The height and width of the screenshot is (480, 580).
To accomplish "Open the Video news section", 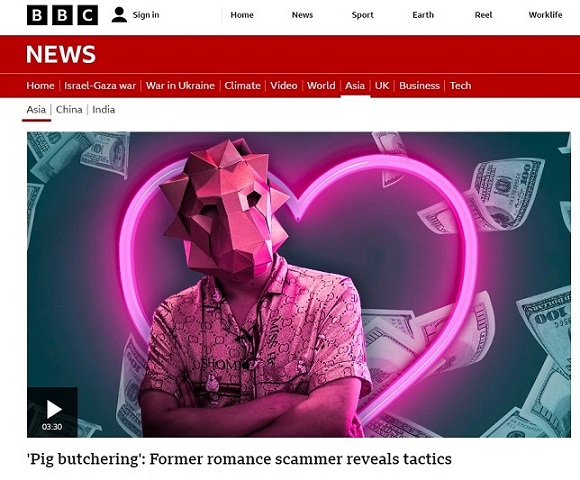I will (284, 85).
